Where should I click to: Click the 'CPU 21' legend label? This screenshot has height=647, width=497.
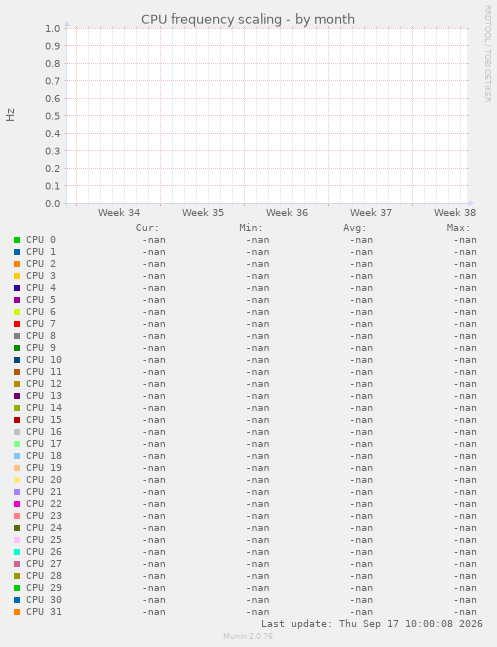[44, 492]
